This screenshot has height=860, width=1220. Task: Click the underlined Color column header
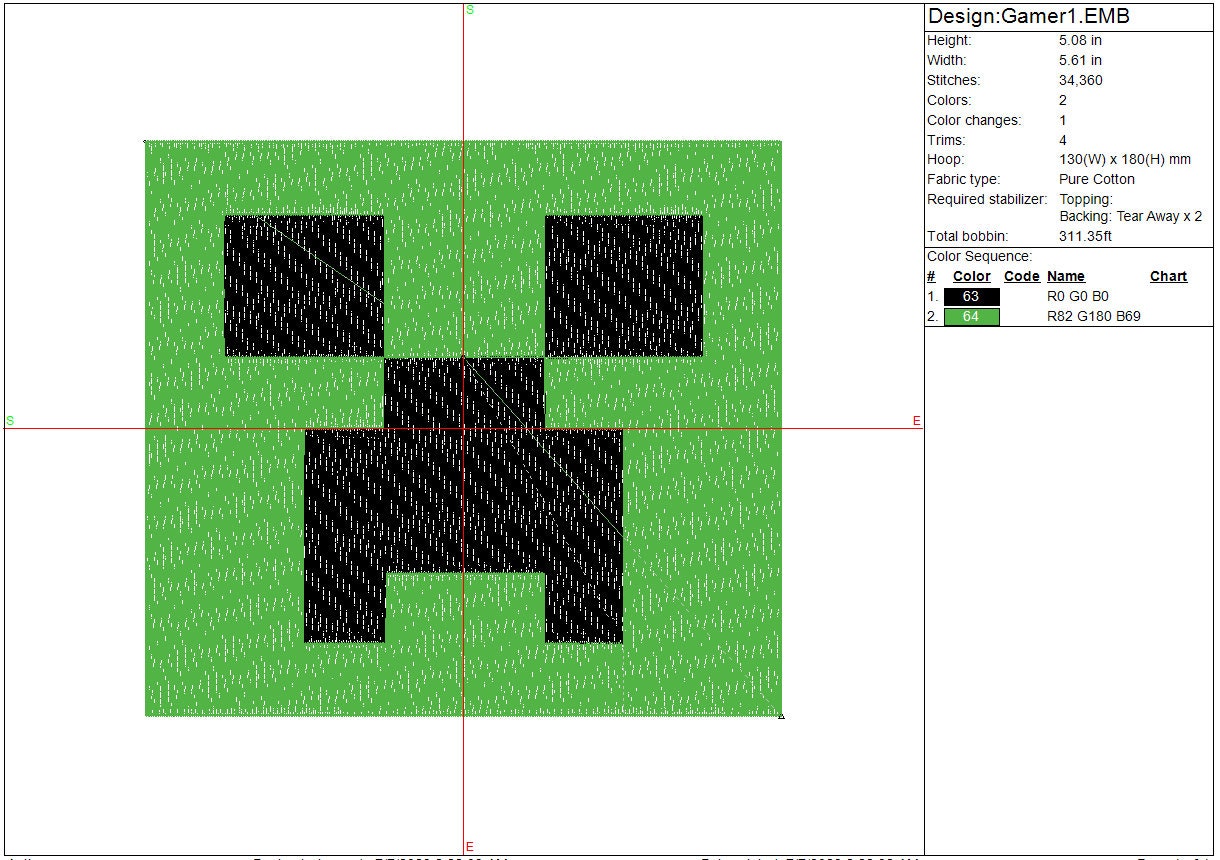click(x=971, y=277)
